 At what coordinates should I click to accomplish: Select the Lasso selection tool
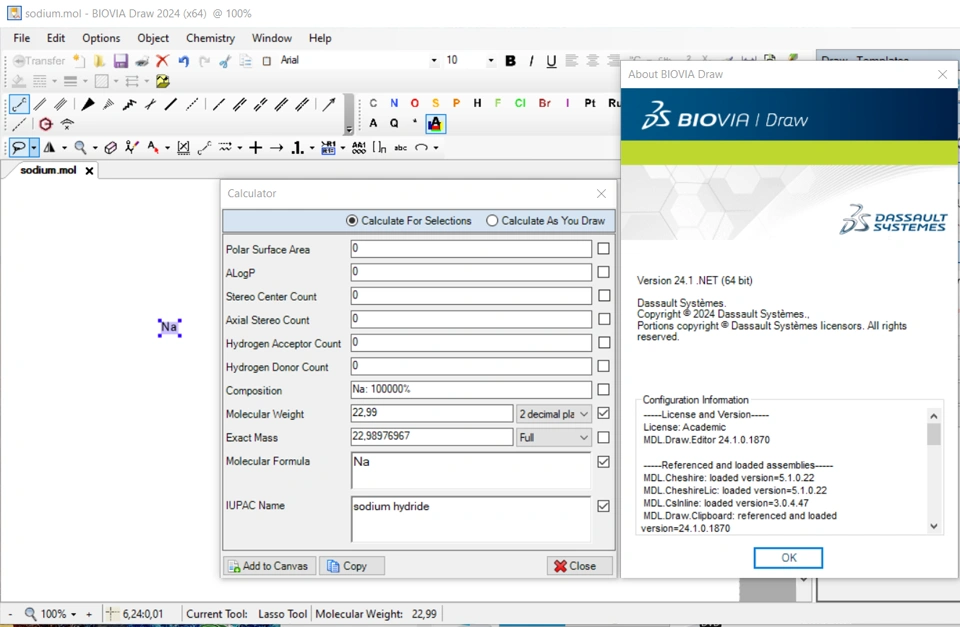(x=19, y=148)
